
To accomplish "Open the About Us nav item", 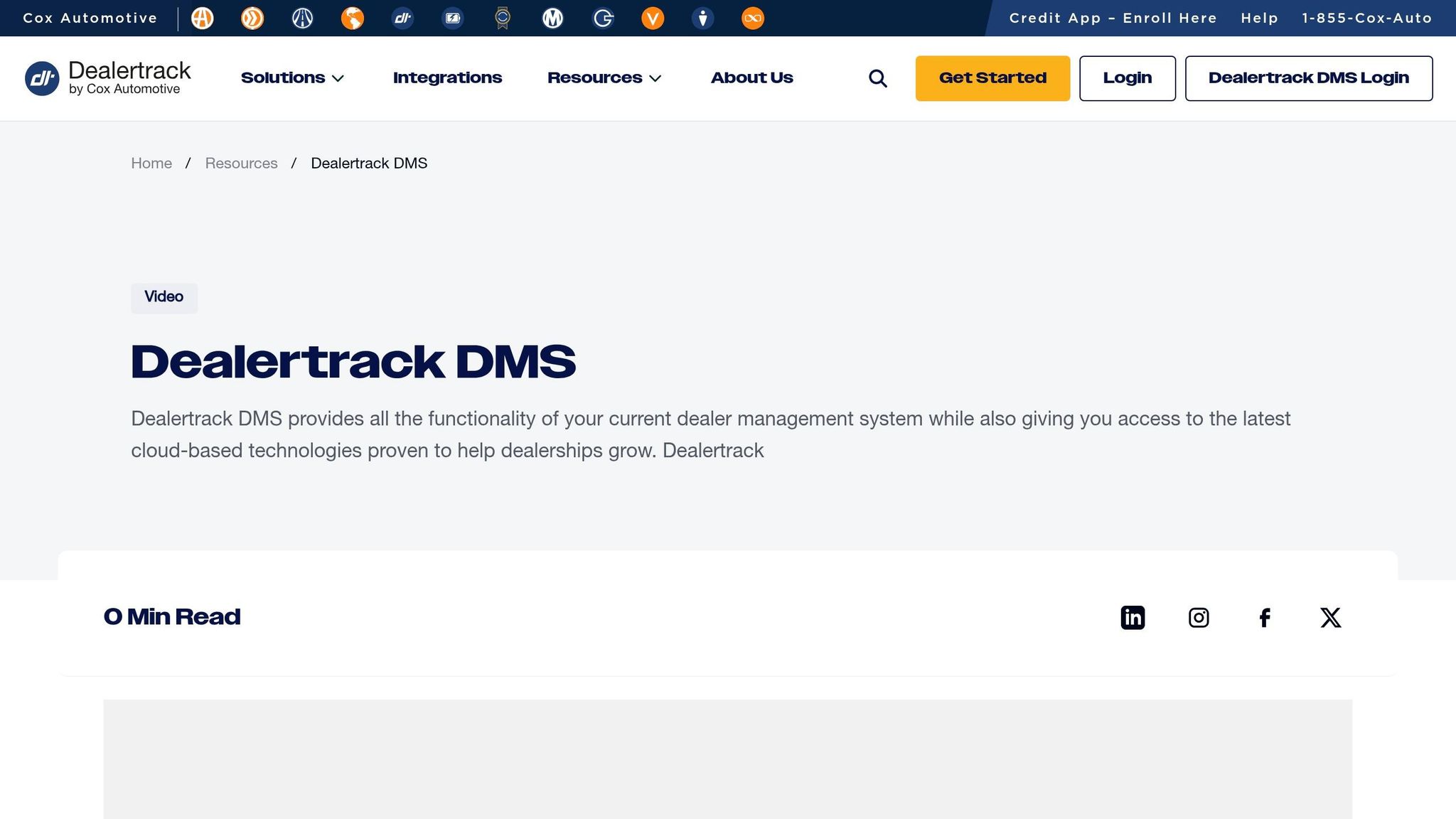I will pyautogui.click(x=751, y=78).
